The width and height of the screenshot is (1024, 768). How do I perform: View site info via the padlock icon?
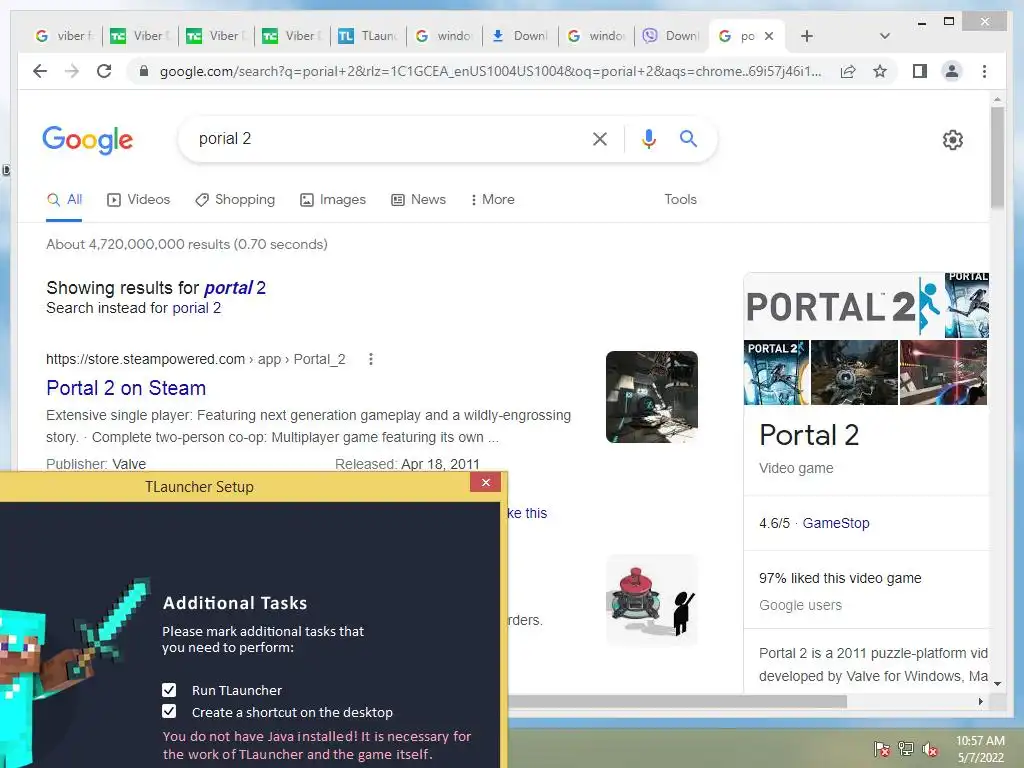click(x=144, y=71)
